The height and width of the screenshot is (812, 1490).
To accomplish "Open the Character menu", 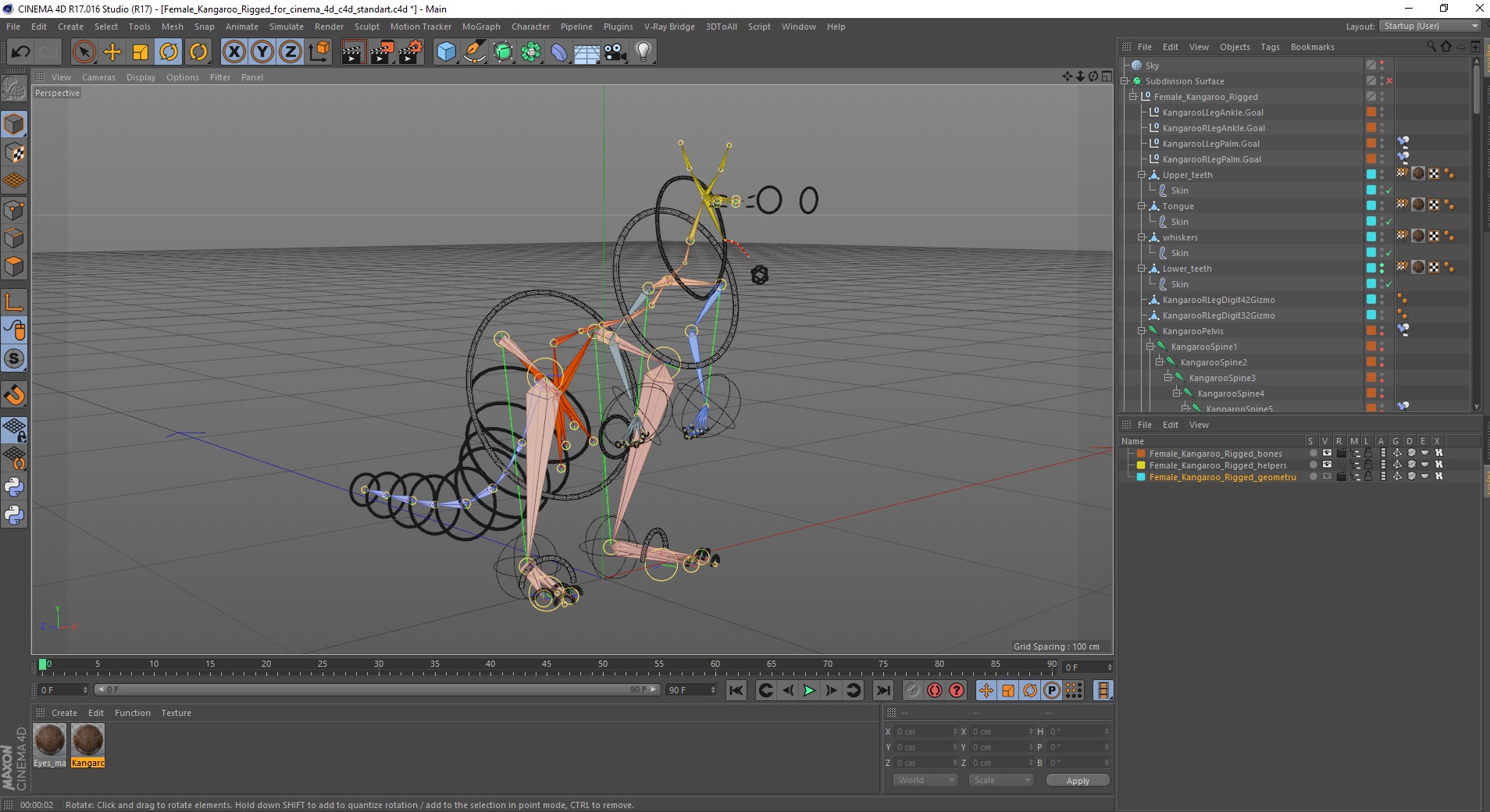I will pyautogui.click(x=530, y=27).
